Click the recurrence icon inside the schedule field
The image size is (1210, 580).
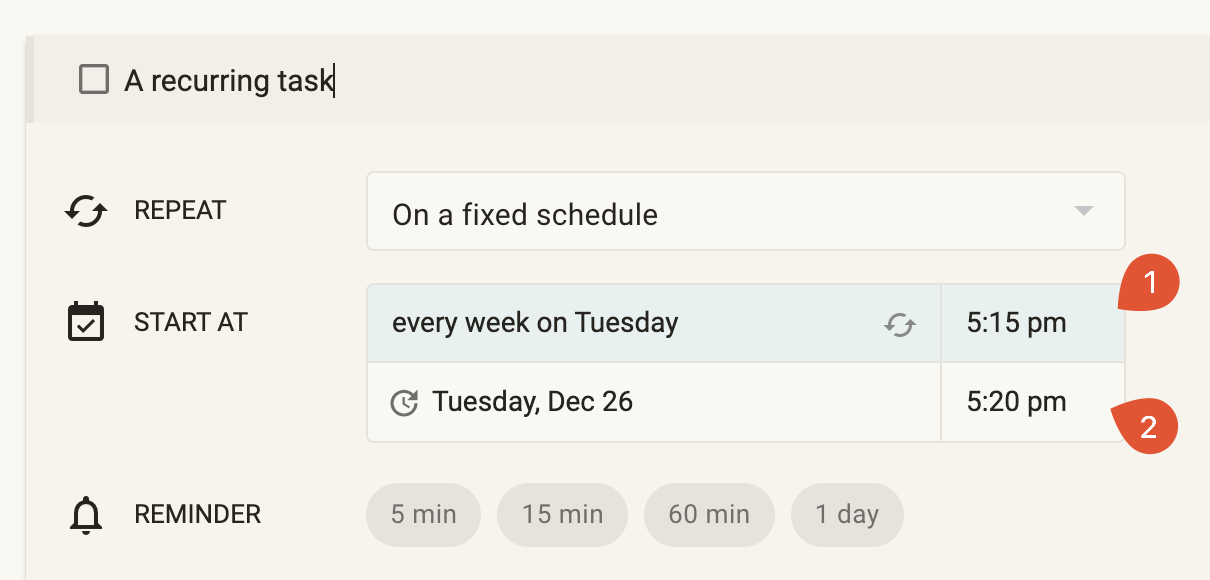[900, 324]
